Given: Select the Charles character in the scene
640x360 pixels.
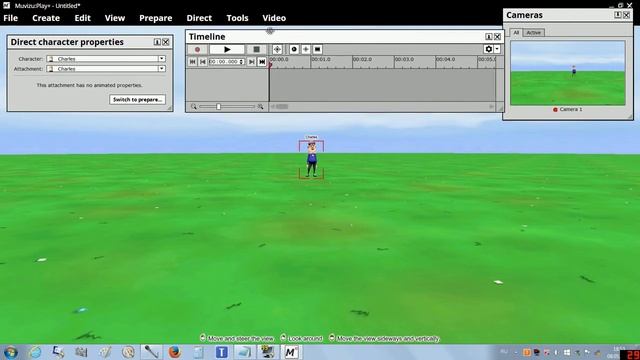Looking at the screenshot, I should click(311, 159).
